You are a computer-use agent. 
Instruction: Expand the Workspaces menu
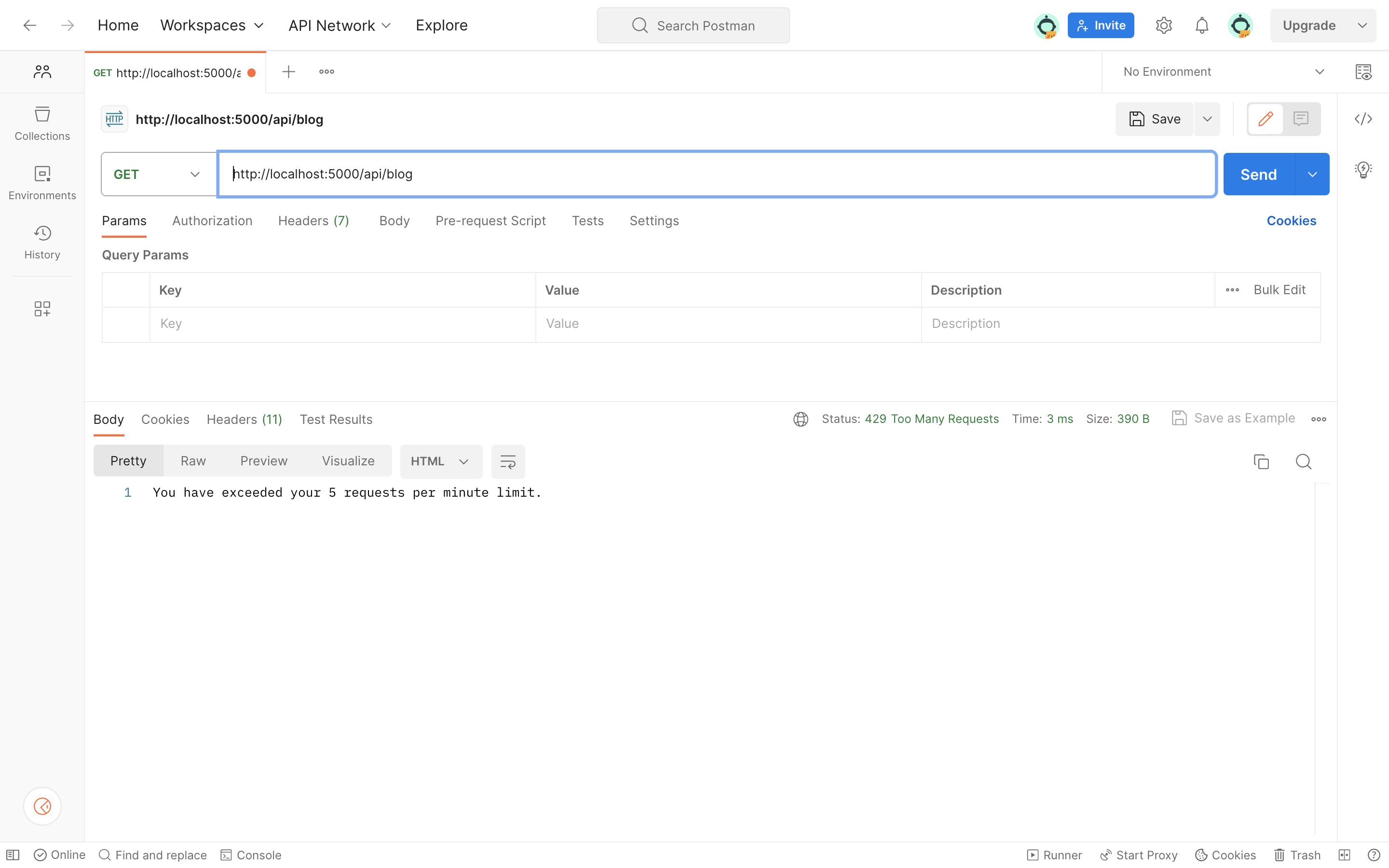212,25
